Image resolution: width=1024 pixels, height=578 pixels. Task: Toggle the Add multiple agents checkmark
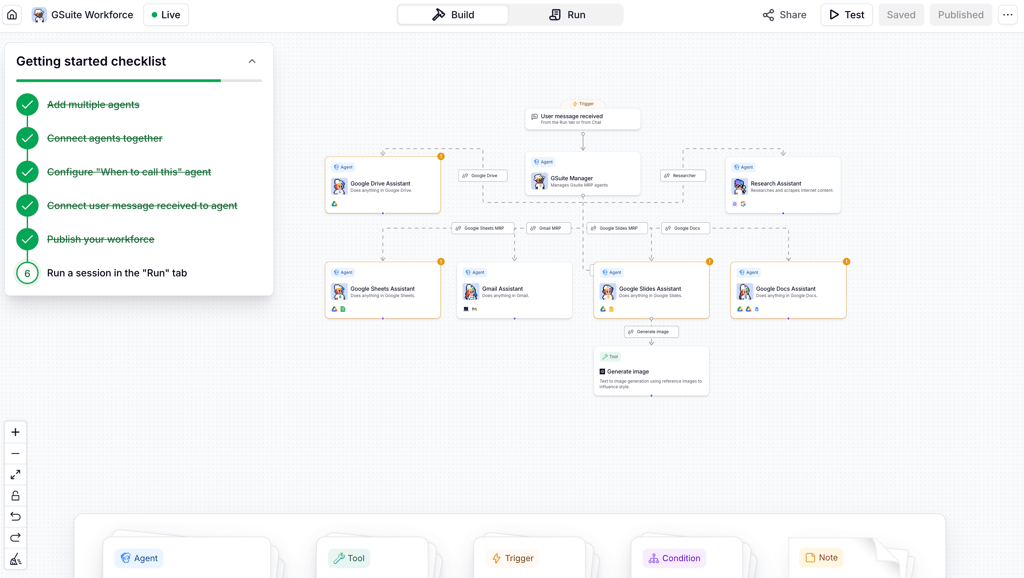27,104
